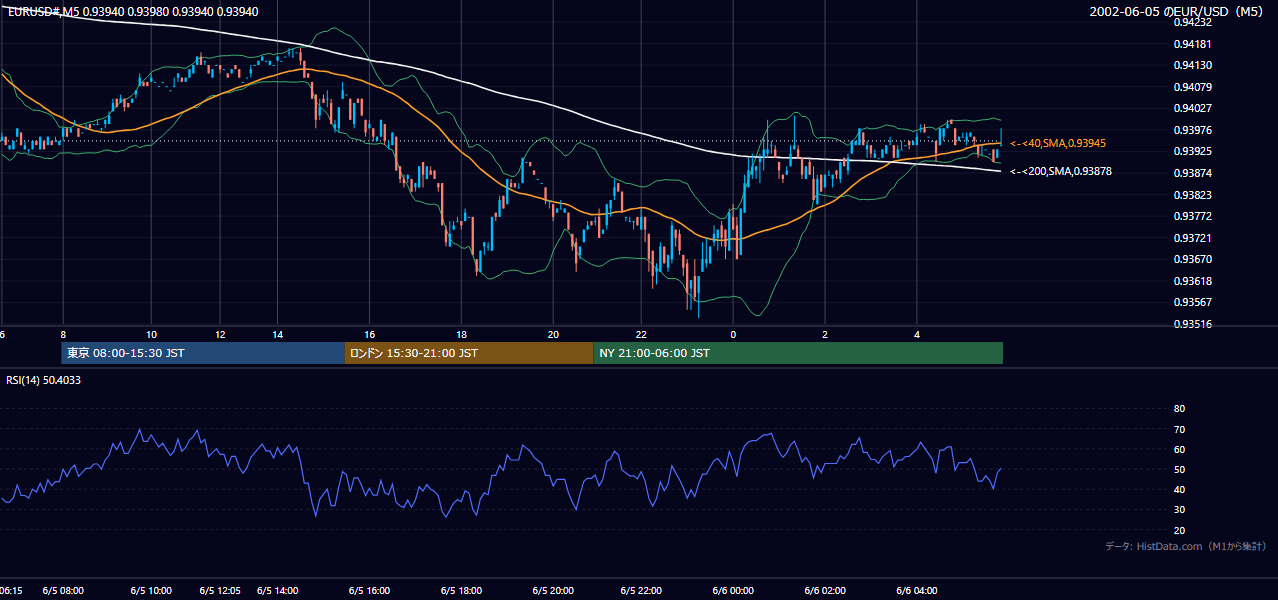The width and height of the screenshot is (1278, 600).
Task: Click the 0.94181 price axis label
Action: [x=1193, y=44]
